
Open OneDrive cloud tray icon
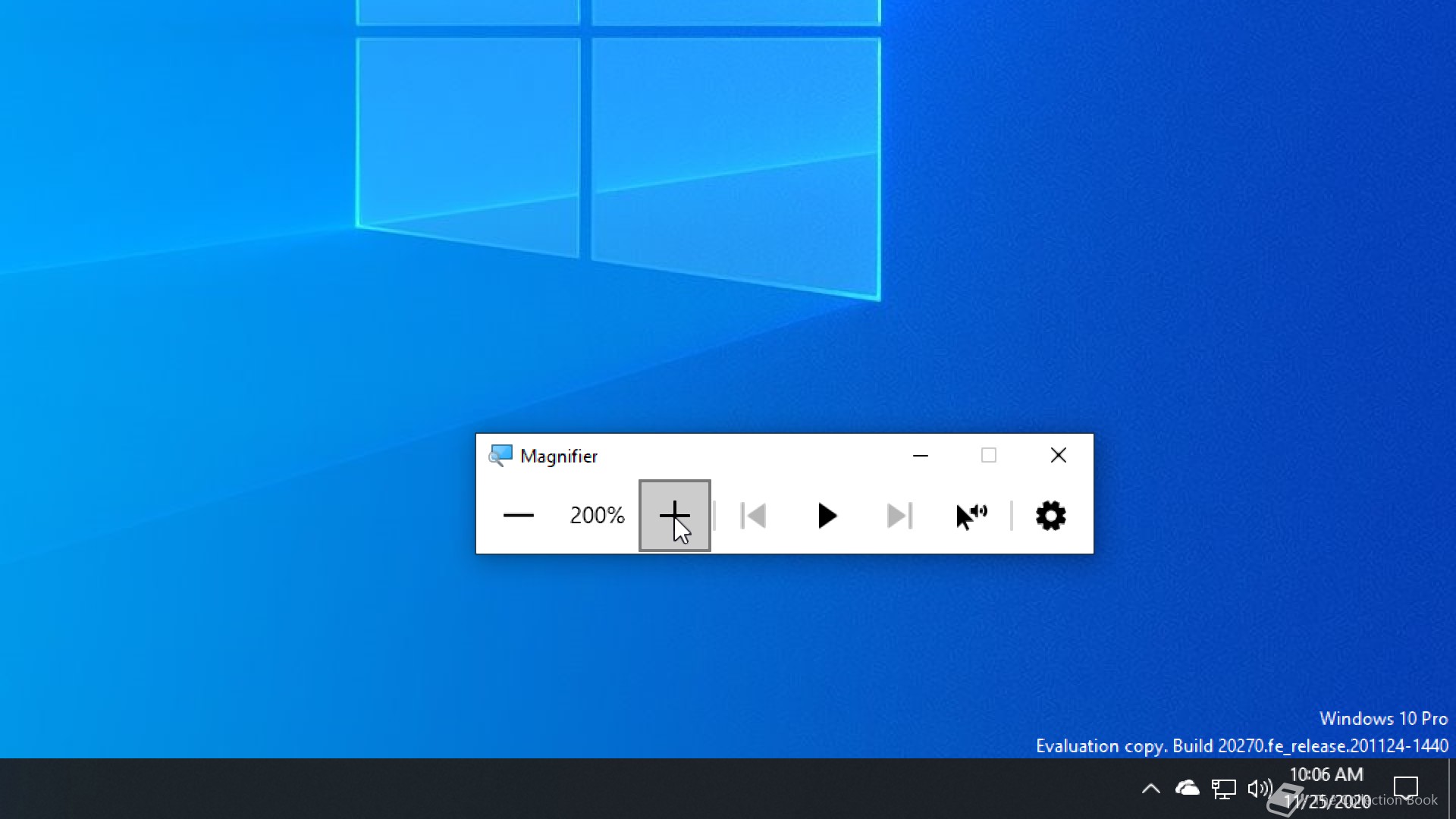pos(1188,789)
